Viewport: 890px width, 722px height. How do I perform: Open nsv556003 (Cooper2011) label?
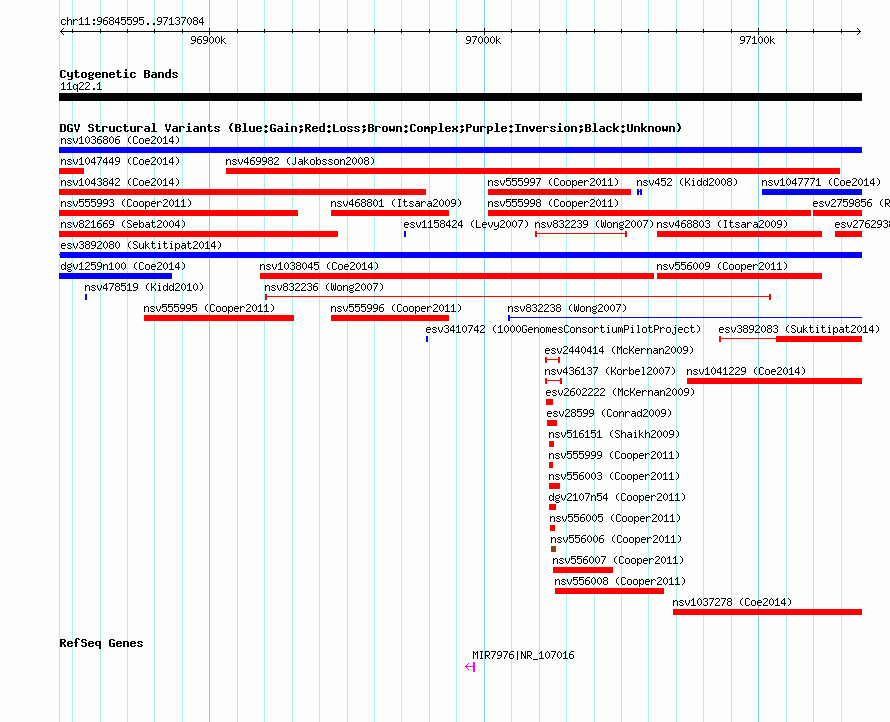pos(614,476)
